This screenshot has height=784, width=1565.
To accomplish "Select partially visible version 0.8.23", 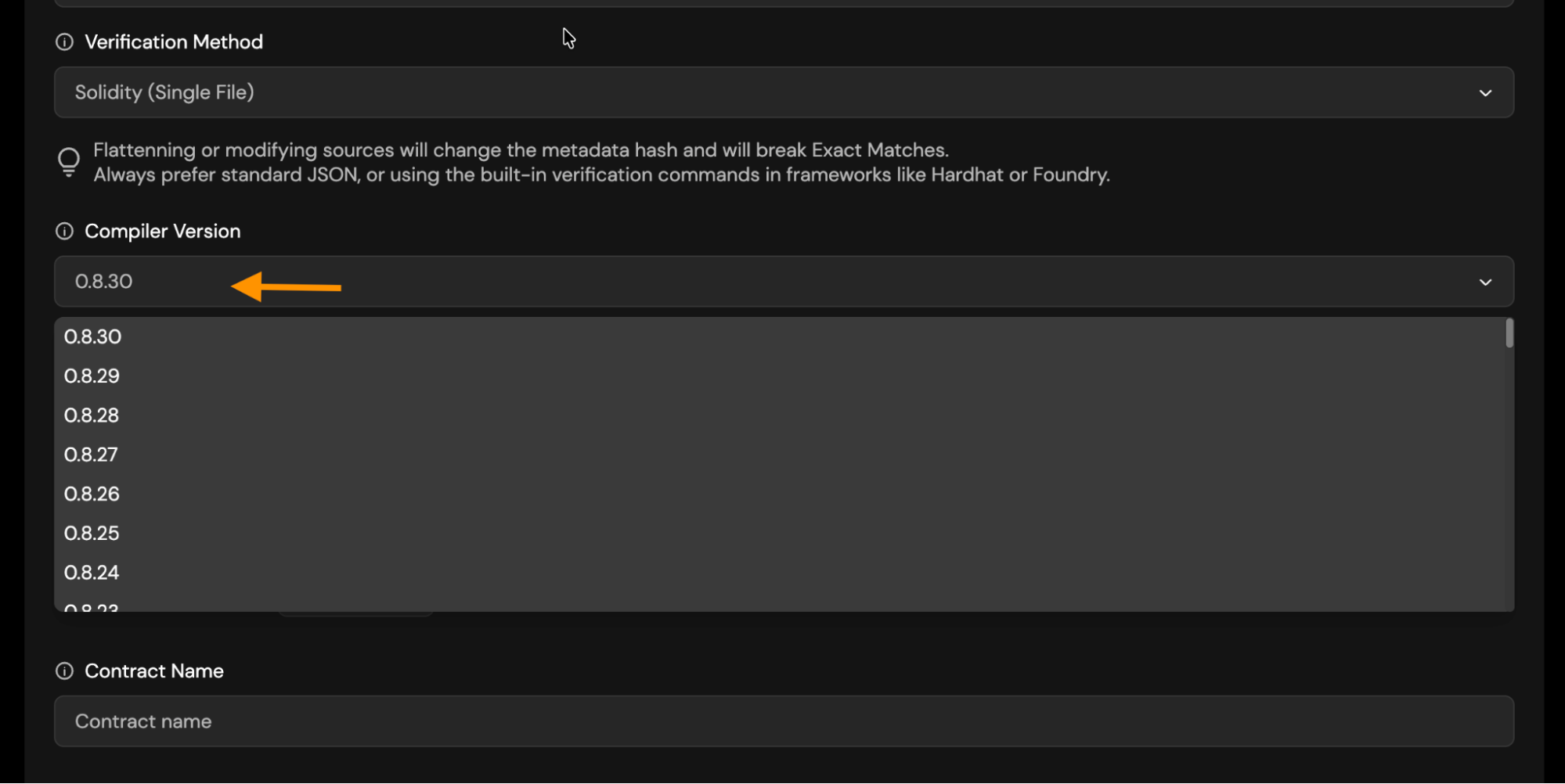I will (x=92, y=606).
